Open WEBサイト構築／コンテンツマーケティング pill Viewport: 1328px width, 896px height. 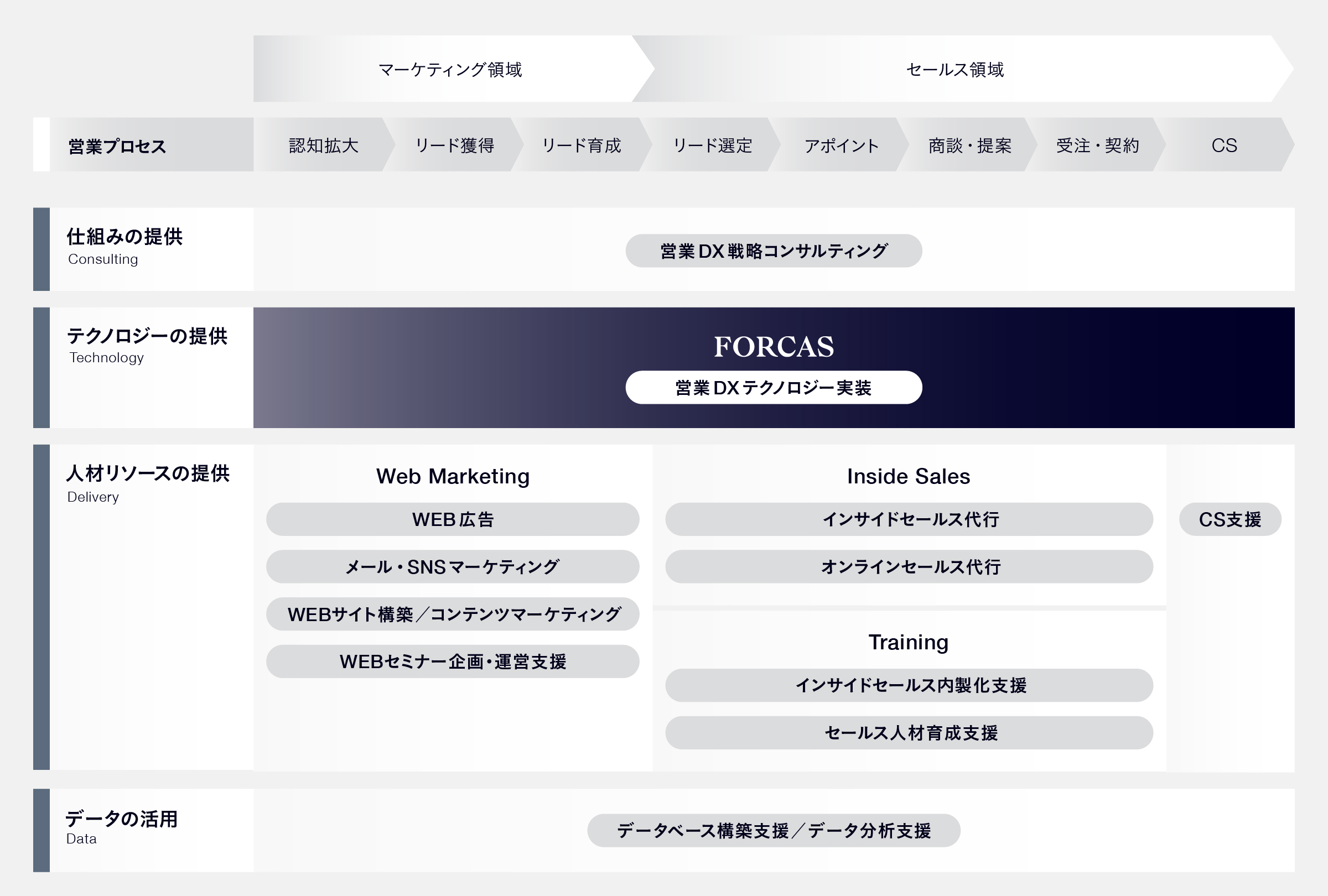point(453,614)
